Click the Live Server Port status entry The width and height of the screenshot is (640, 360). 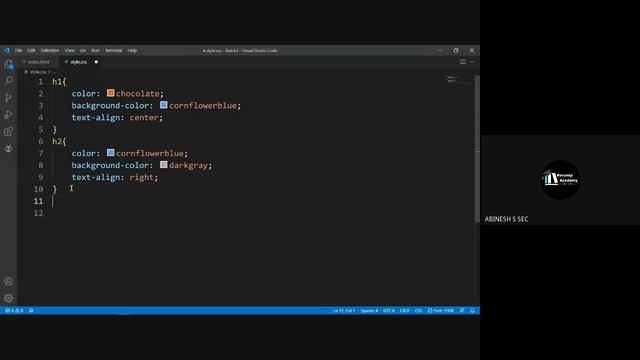(x=441, y=311)
